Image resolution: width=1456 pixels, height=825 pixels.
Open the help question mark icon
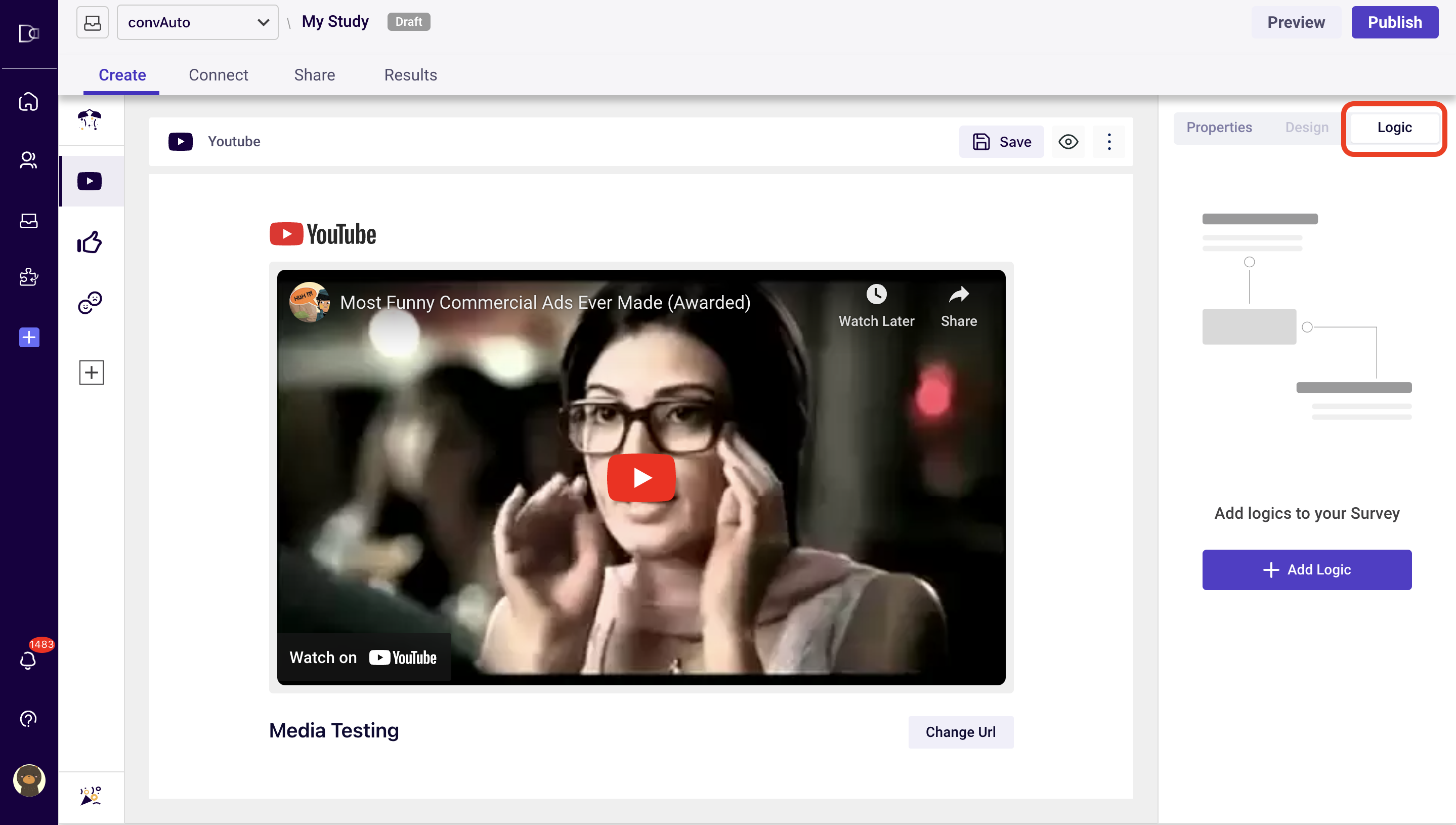click(28, 719)
